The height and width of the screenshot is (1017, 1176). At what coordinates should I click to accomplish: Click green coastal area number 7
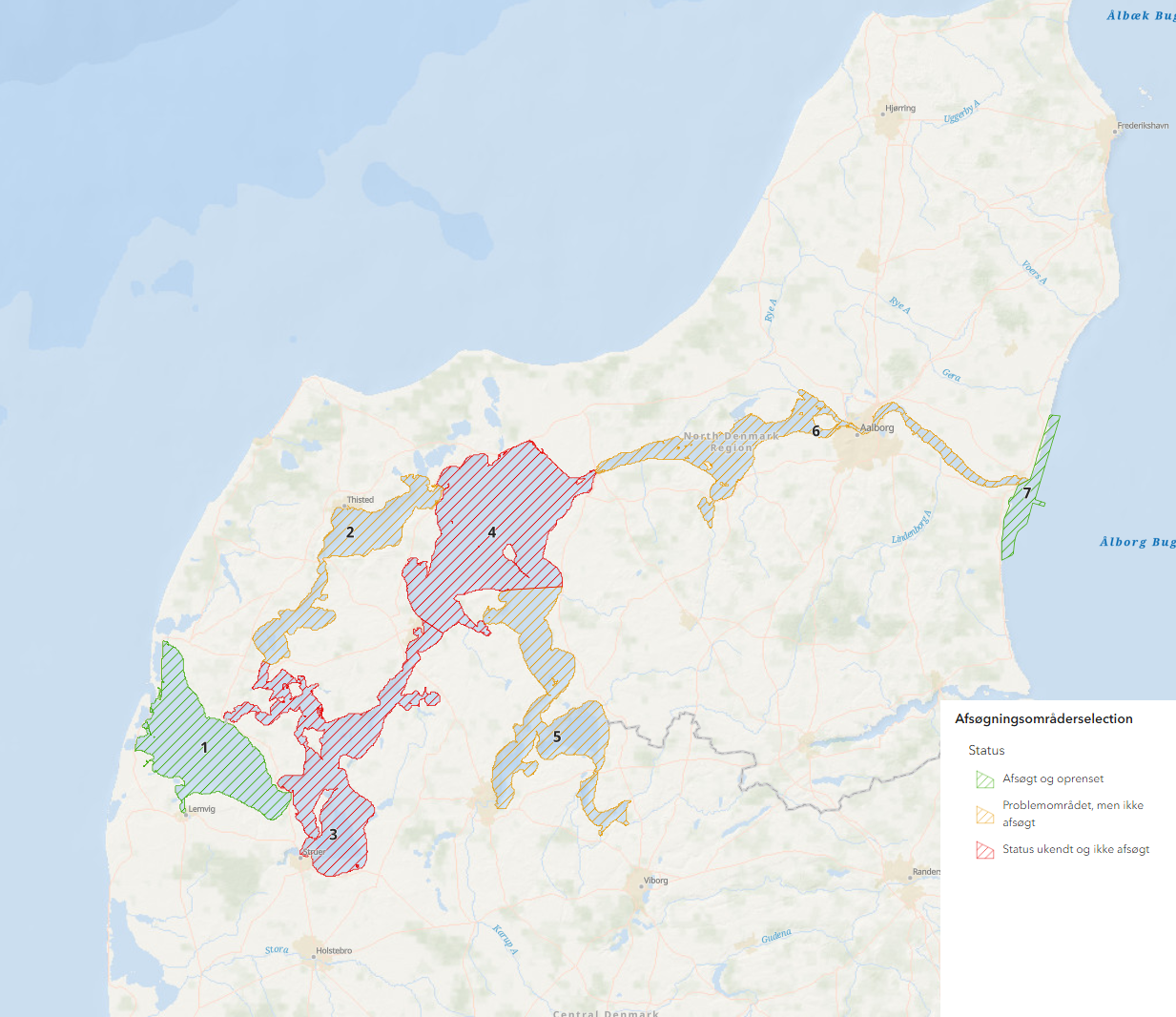click(x=1027, y=493)
